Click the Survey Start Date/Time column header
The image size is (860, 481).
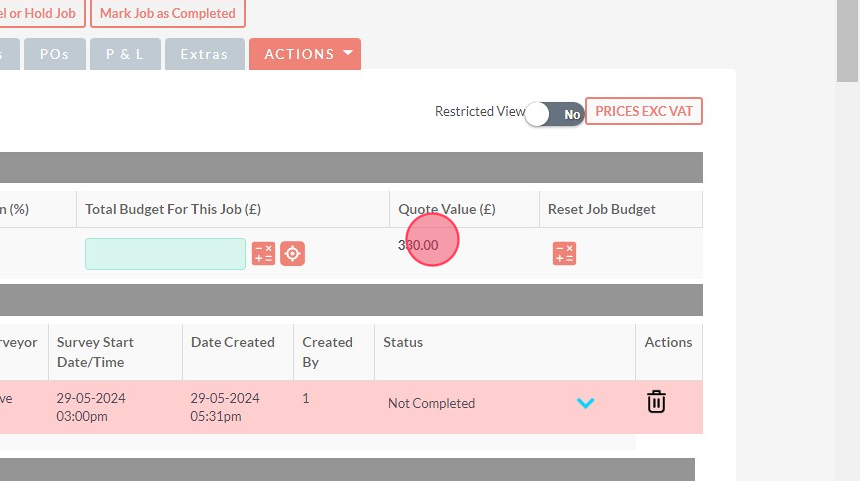click(95, 351)
